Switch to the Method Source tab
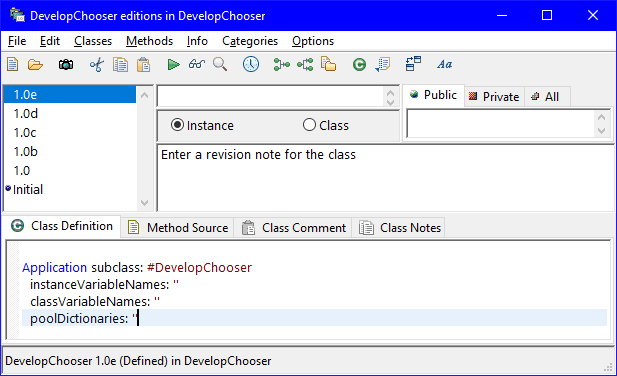The image size is (617, 376). coord(177,228)
